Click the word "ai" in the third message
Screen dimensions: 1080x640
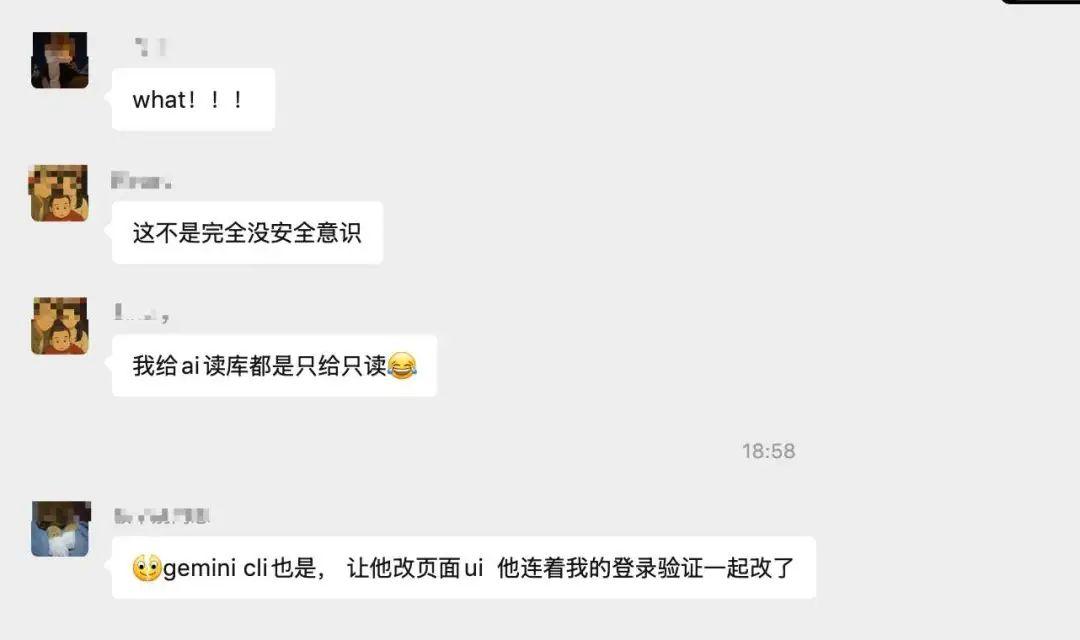pos(190,367)
